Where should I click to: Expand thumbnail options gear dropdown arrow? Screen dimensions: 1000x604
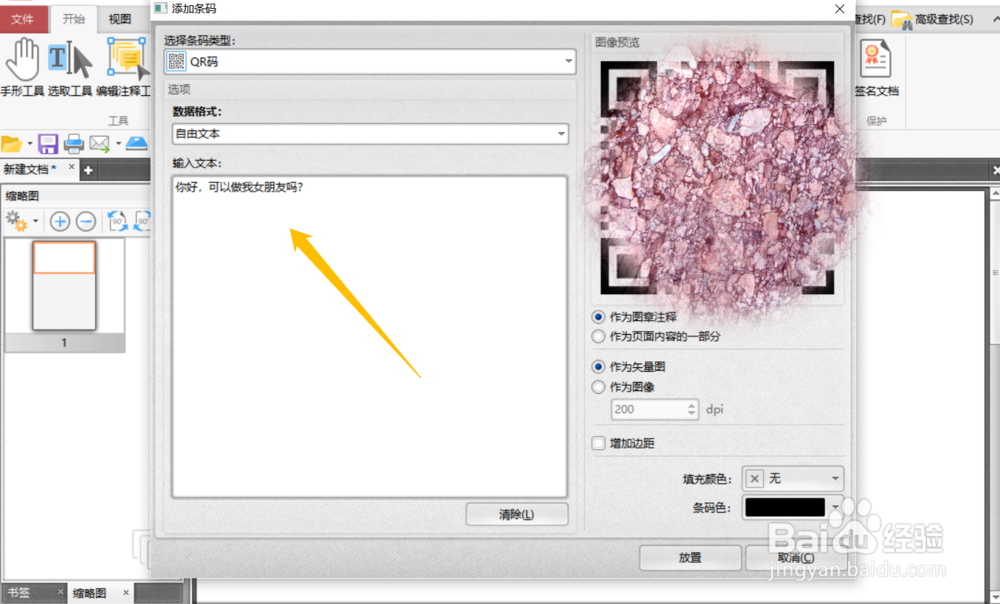pyautogui.click(x=36, y=221)
